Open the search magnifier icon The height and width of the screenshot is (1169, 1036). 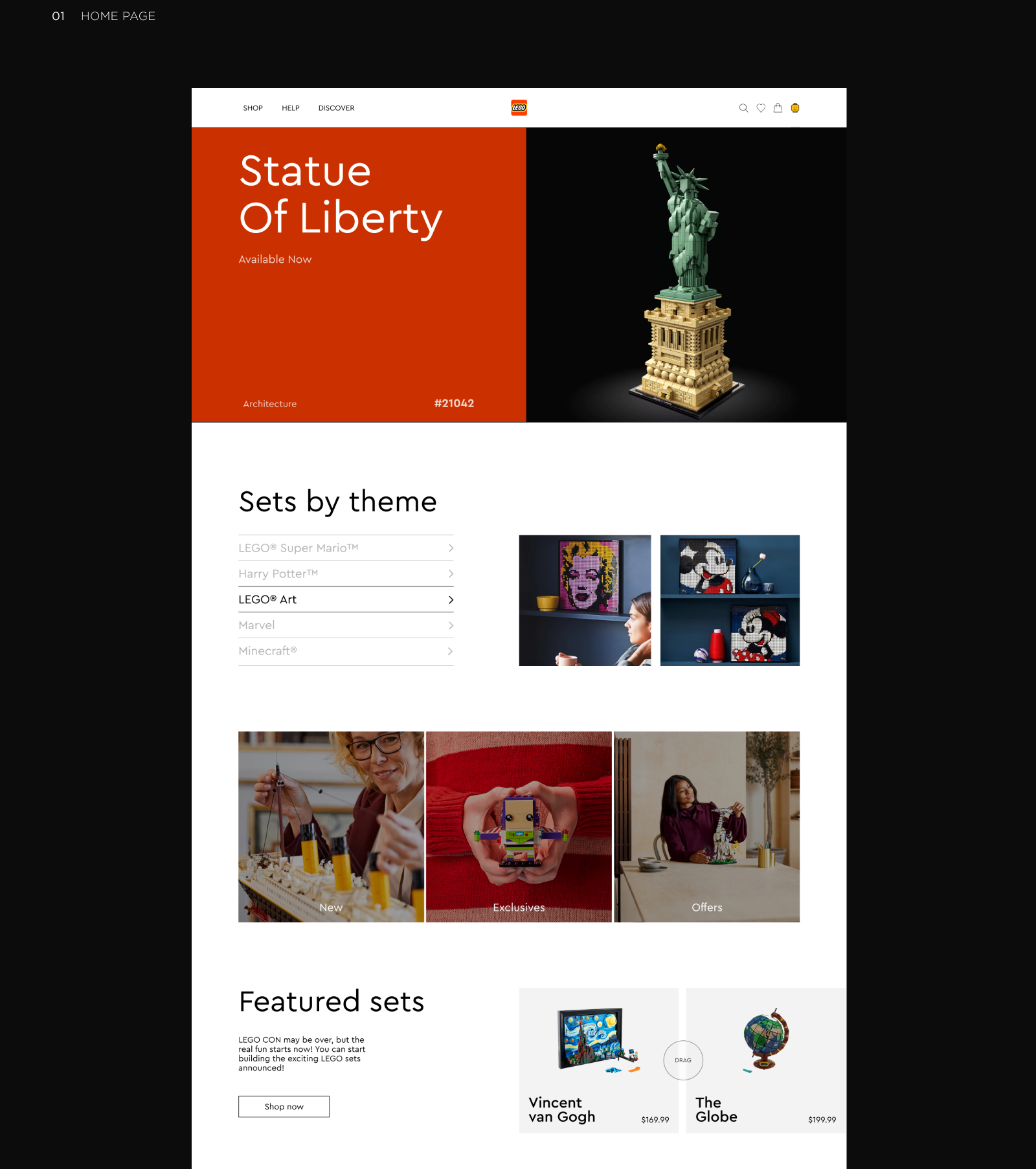[x=743, y=108]
